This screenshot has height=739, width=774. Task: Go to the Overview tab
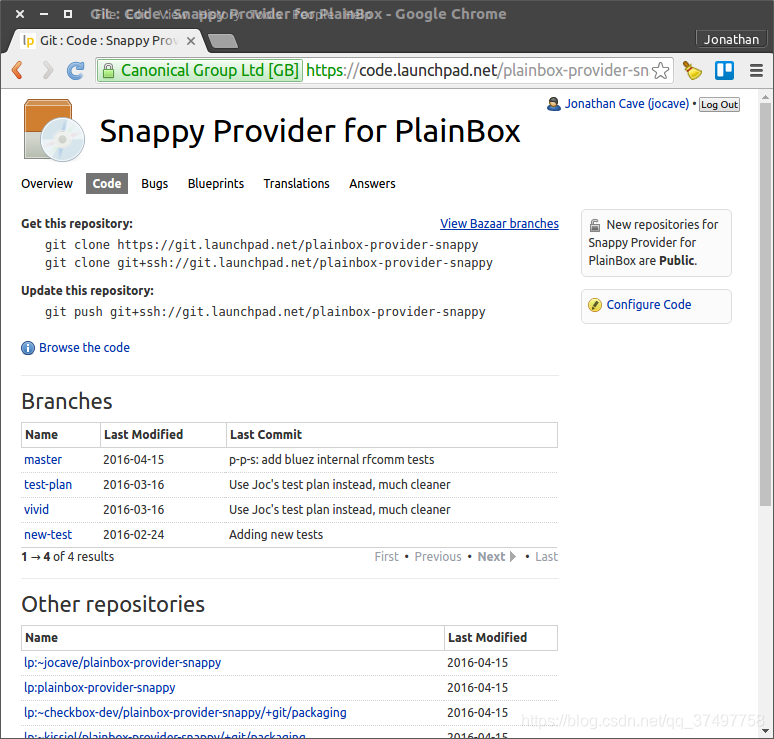47,184
